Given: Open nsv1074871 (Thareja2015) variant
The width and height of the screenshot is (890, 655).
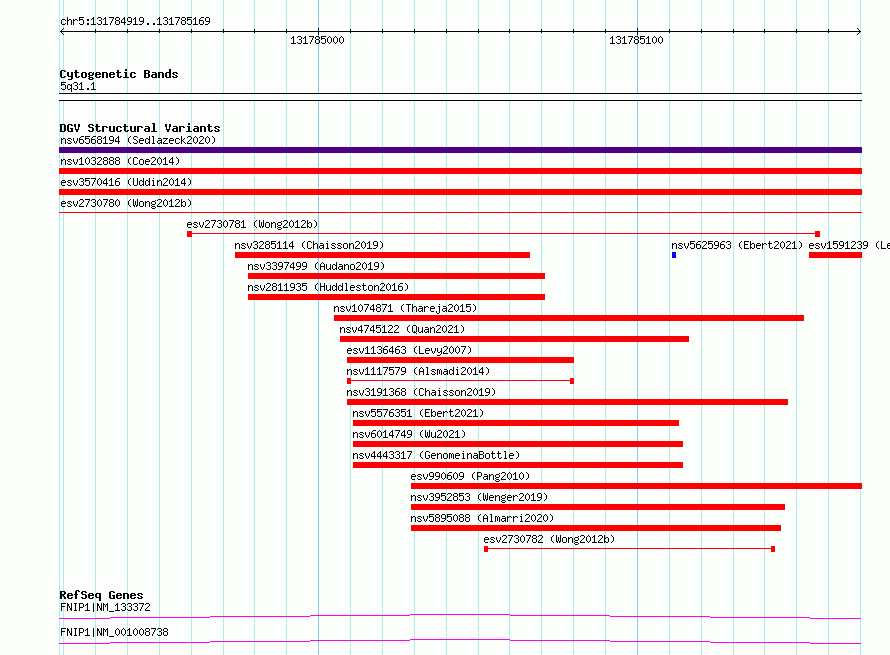Looking at the screenshot, I should point(405,308).
